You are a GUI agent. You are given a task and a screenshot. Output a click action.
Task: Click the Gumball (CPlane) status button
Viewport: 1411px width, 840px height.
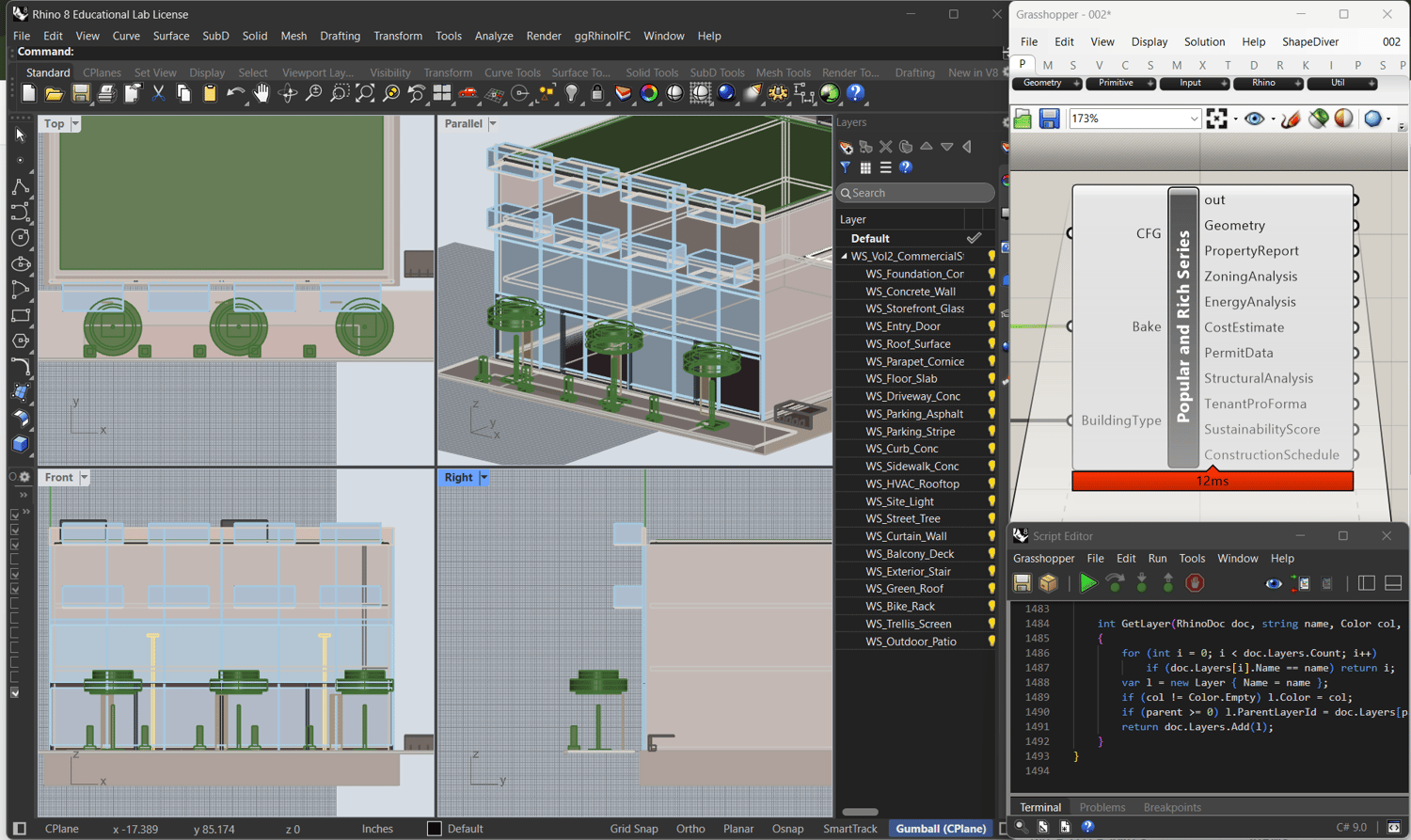(941, 829)
